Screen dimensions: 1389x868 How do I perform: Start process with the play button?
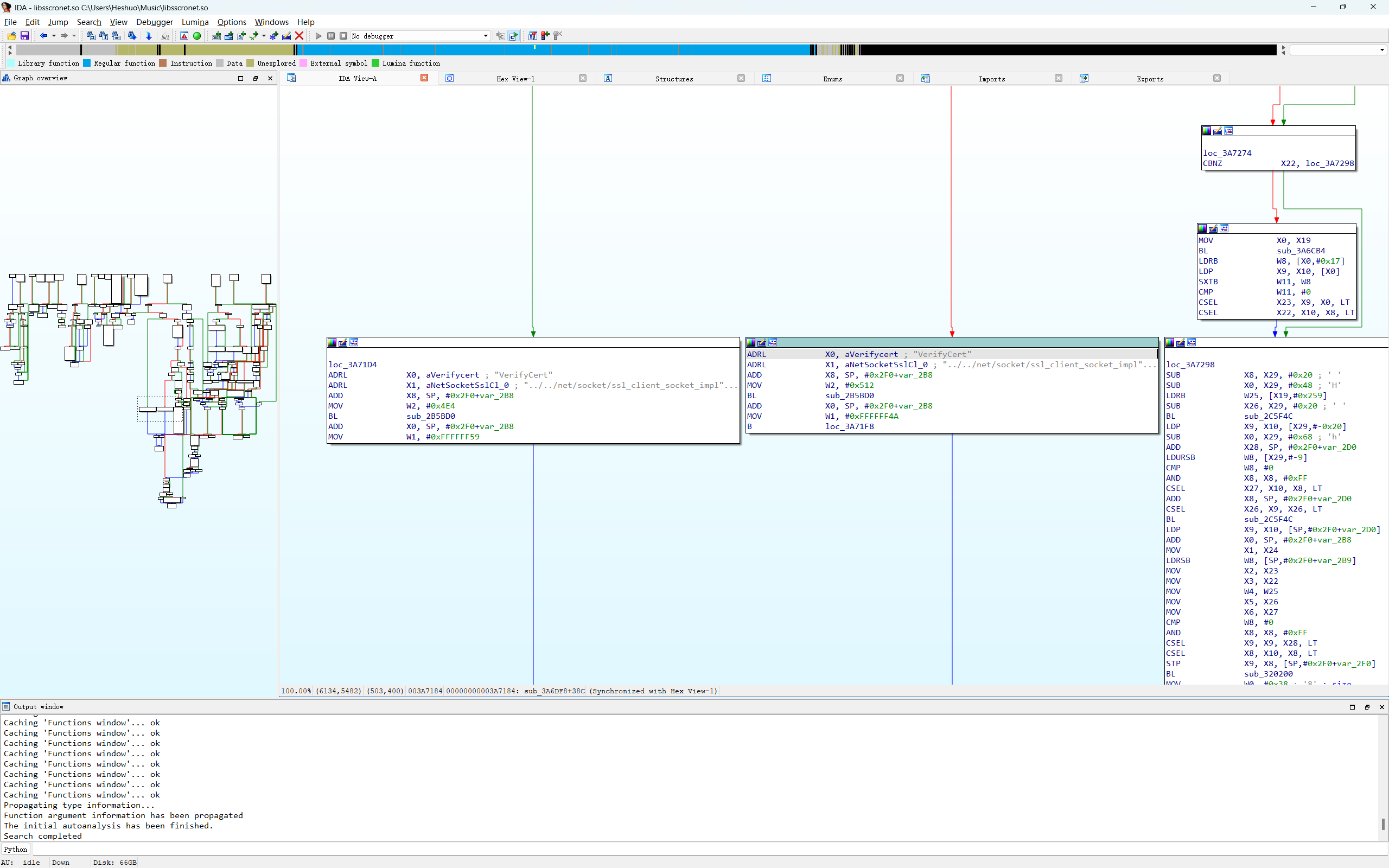(318, 36)
